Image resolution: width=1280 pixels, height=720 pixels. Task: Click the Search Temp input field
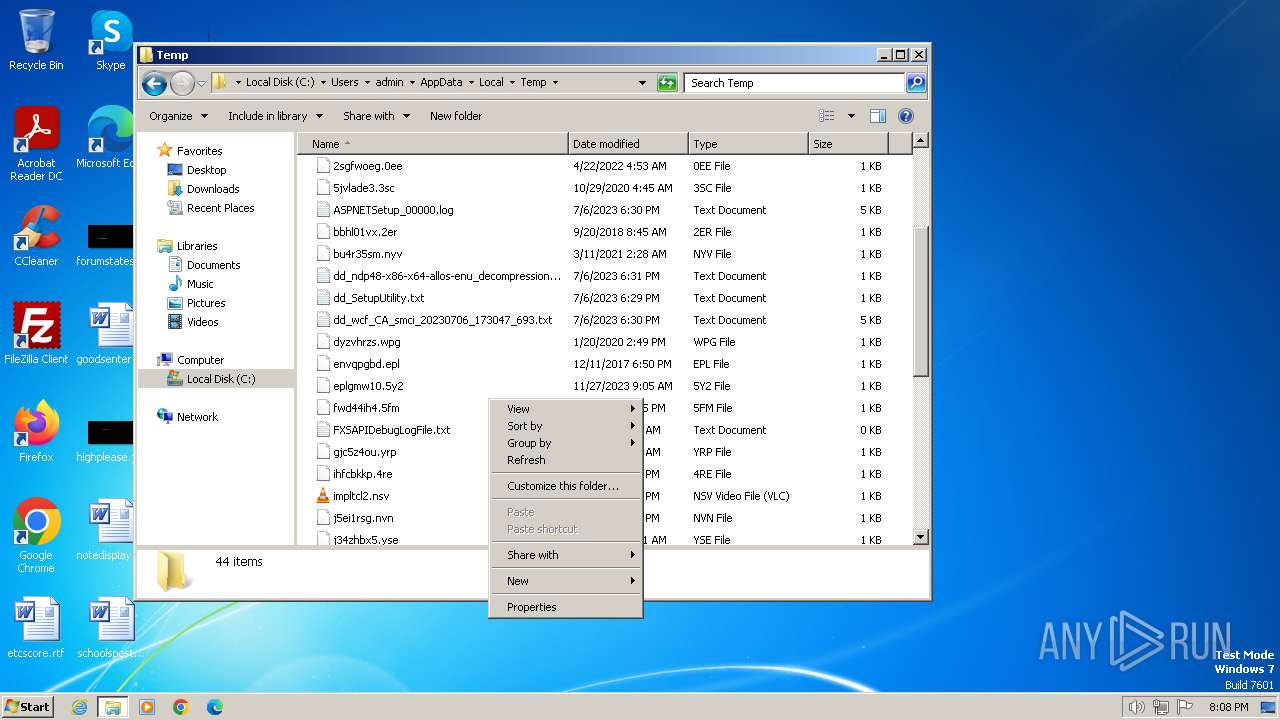click(795, 83)
